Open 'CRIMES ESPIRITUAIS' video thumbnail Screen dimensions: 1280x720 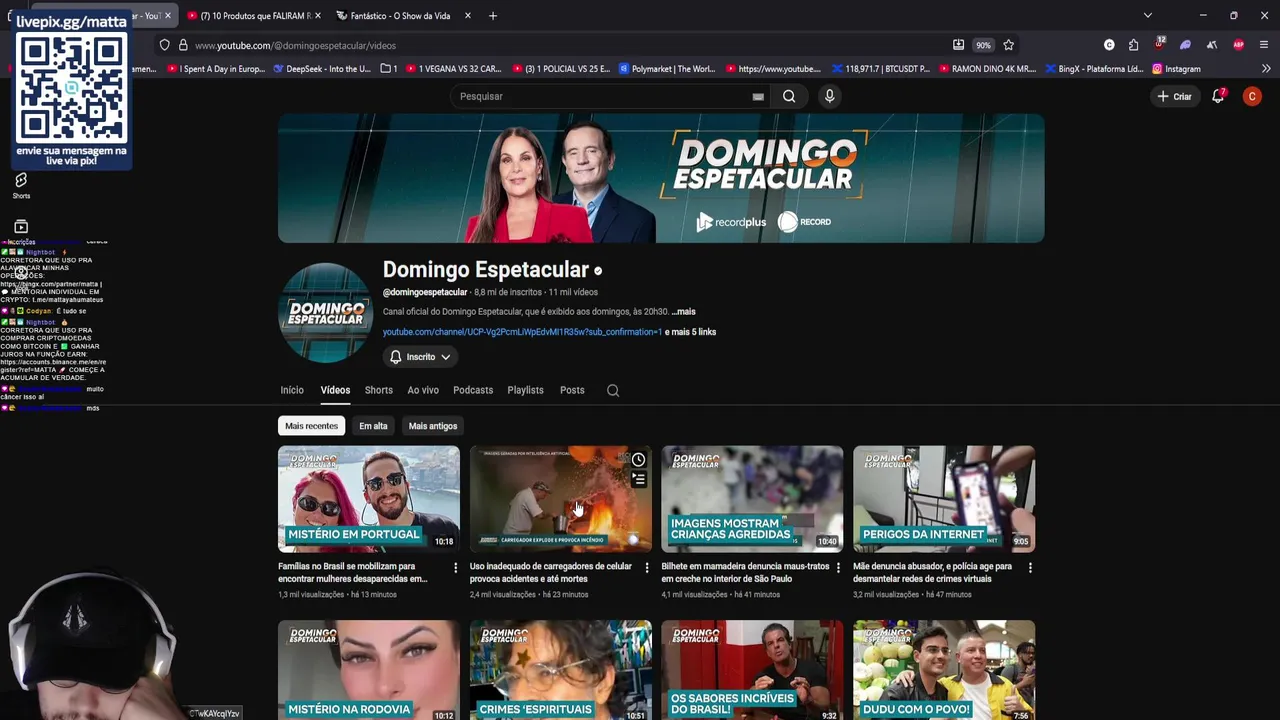click(561, 670)
